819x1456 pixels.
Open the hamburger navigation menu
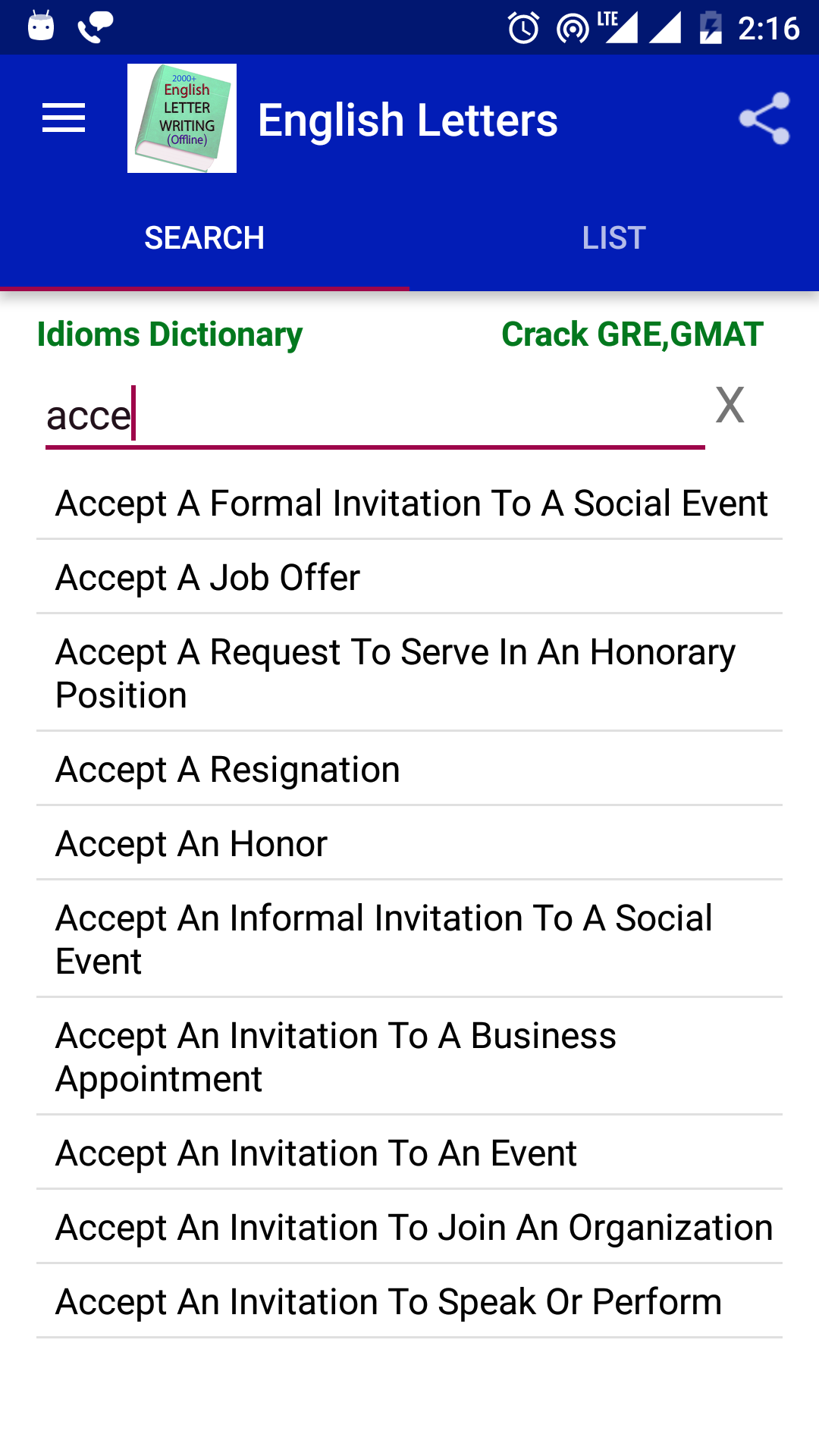[64, 118]
